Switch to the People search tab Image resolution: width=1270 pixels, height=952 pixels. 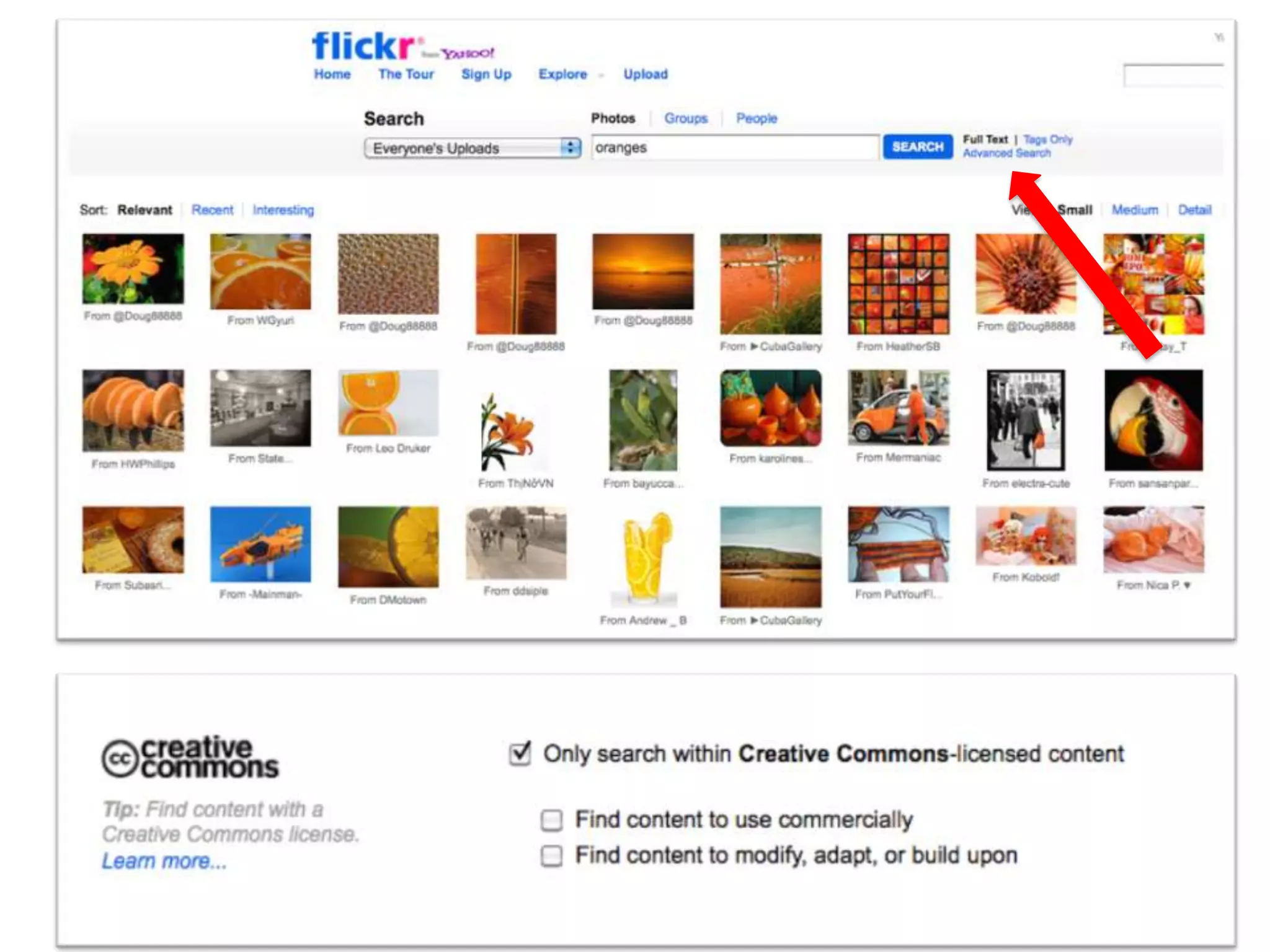tap(756, 118)
